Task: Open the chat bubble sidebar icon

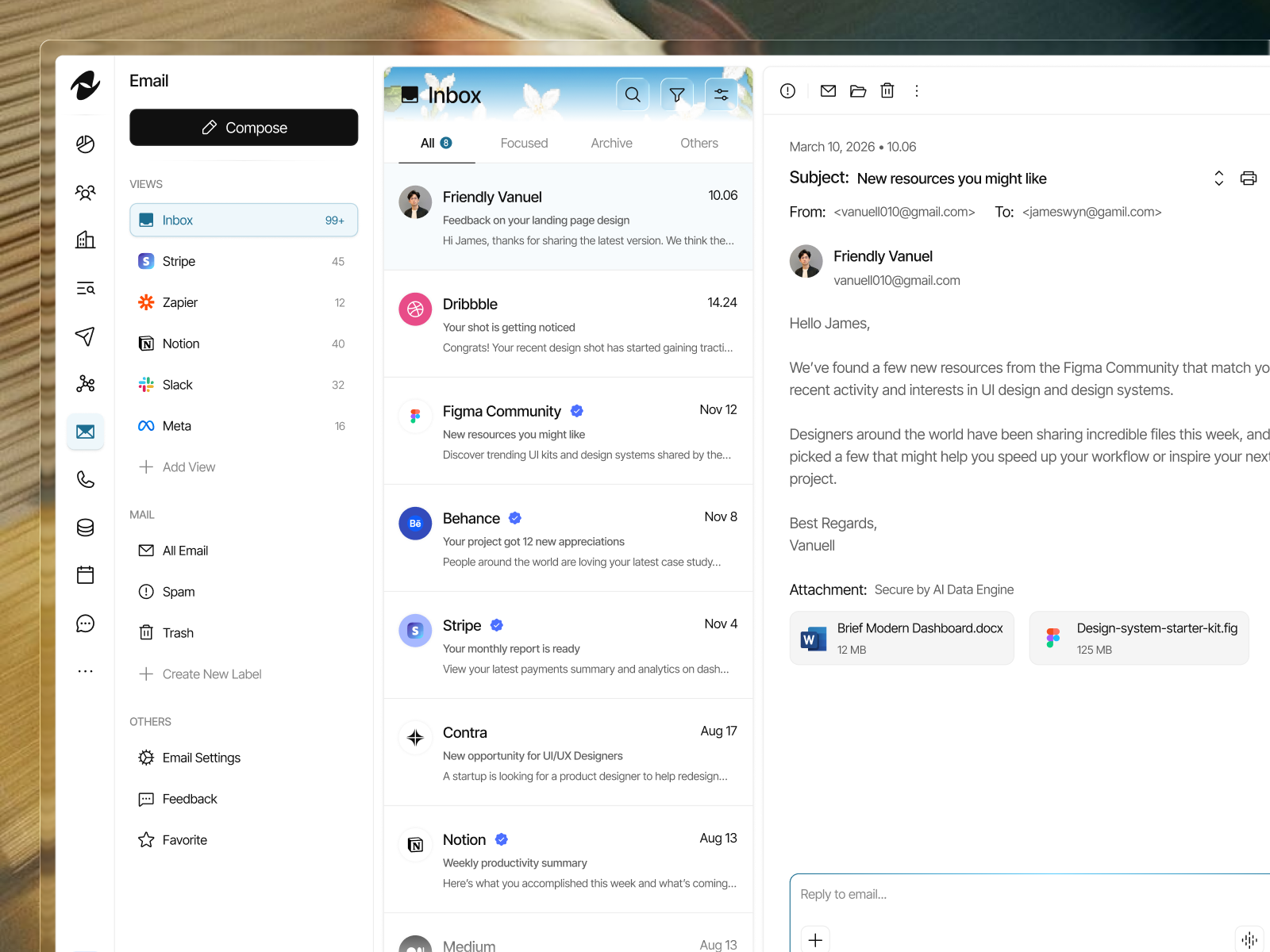Action: (85, 624)
